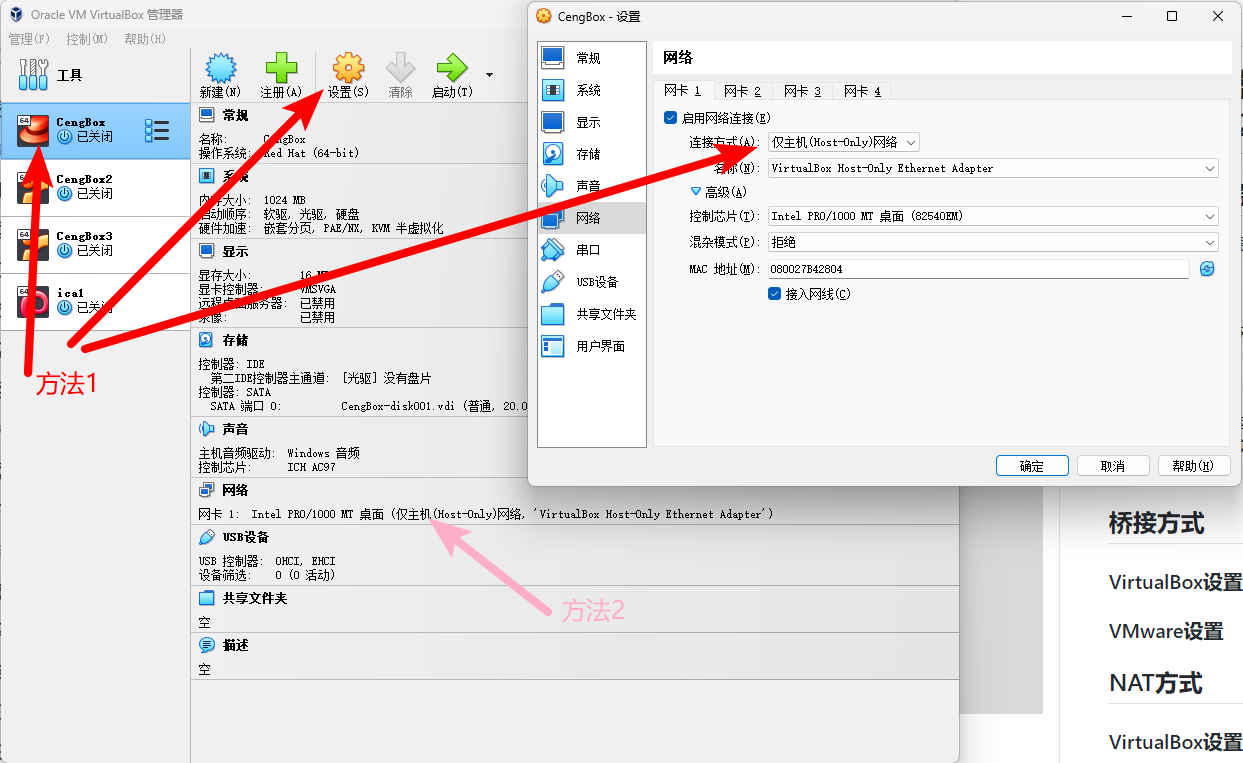Select the CengBox3 virtual machine
Screen dimensions: 1243x763
pos(95,244)
